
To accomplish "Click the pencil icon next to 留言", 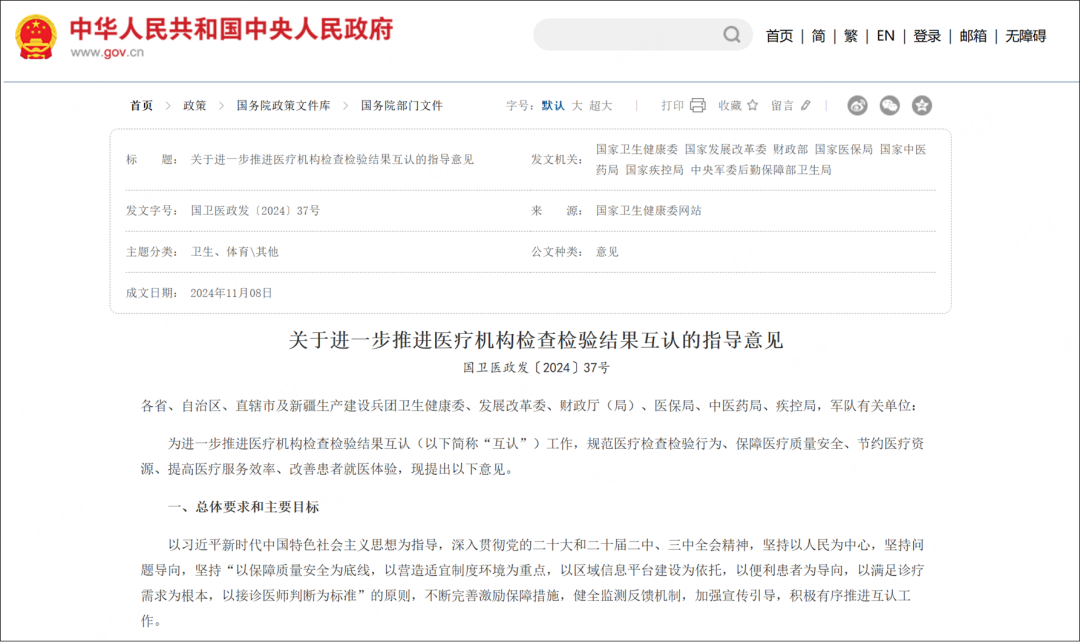I will pyautogui.click(x=805, y=105).
